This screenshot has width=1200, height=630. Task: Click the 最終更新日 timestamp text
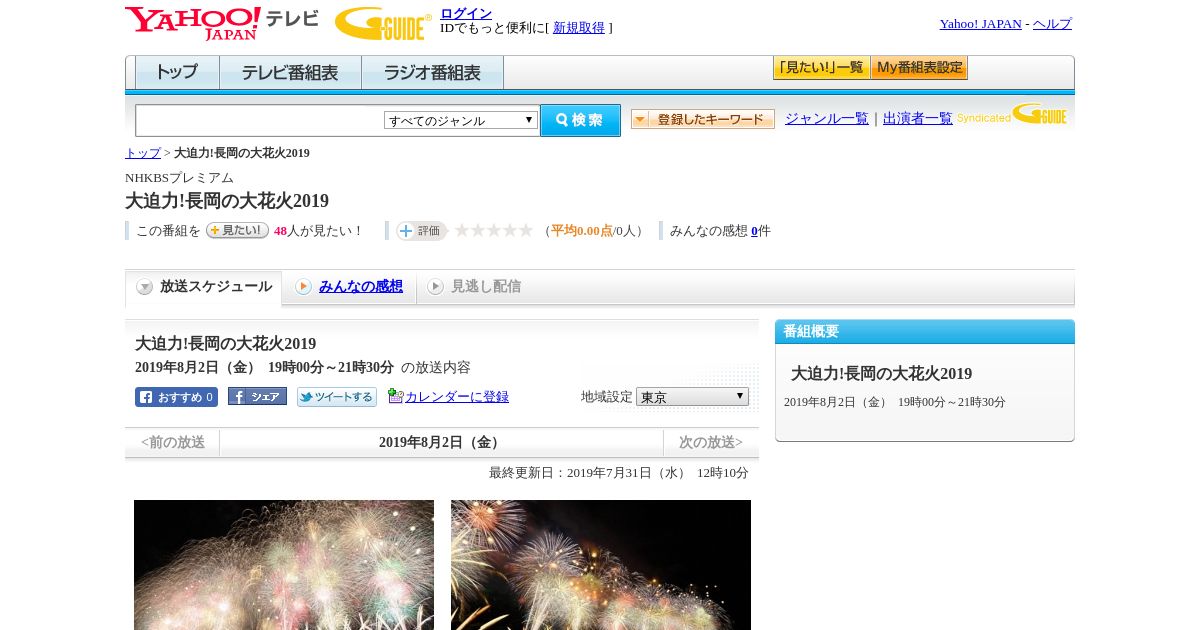(619, 473)
